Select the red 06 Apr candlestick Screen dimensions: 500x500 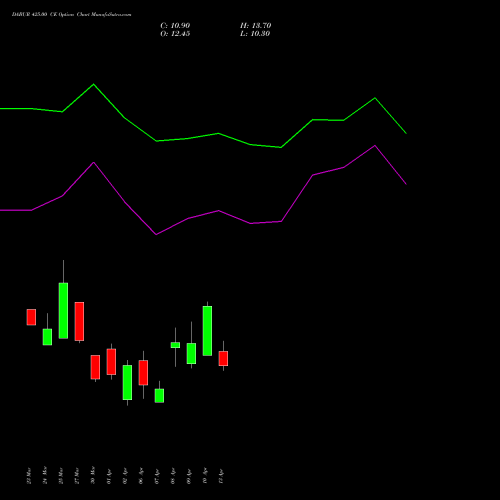tap(143, 373)
